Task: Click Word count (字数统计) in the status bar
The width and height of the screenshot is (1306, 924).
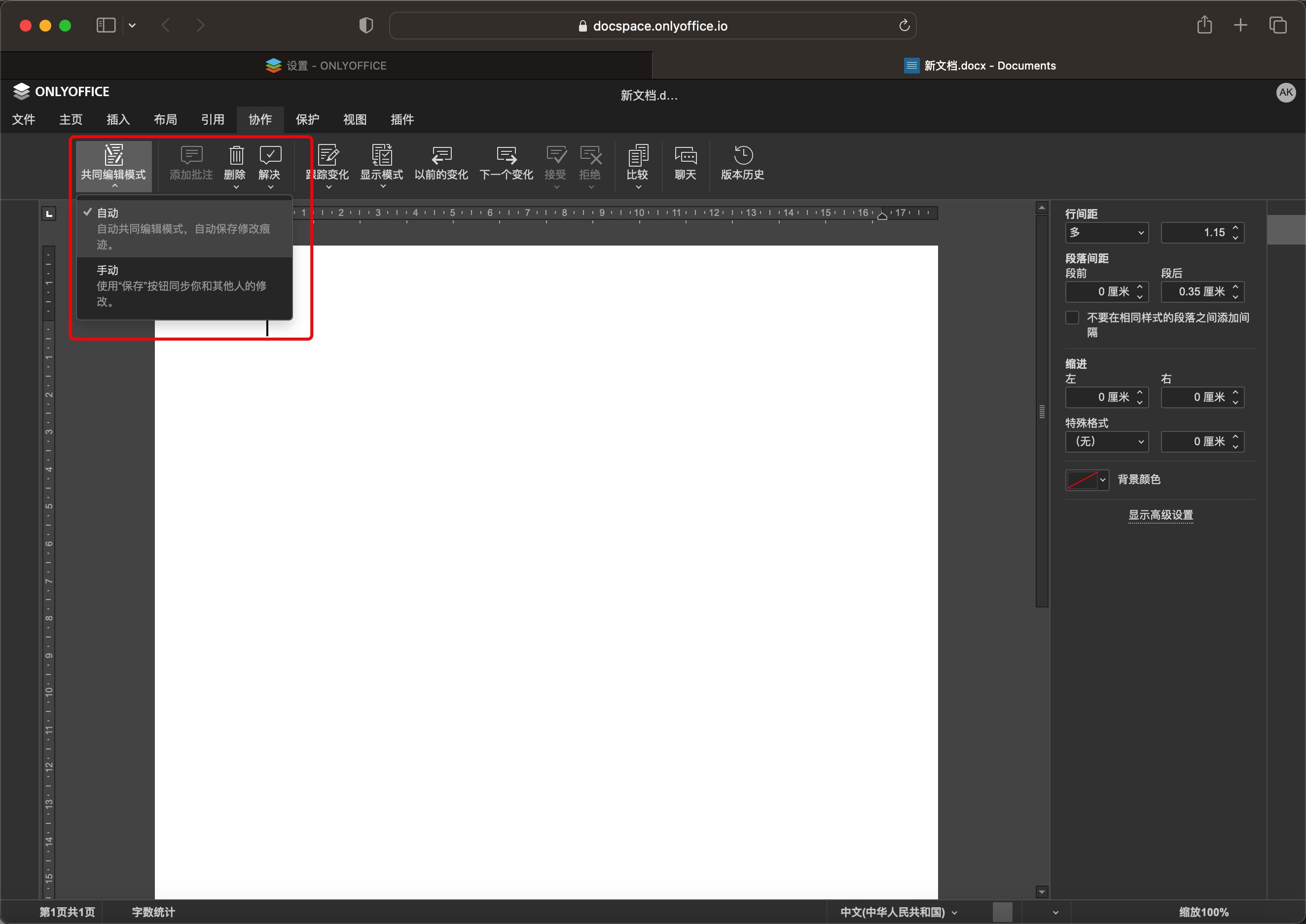Action: pyautogui.click(x=153, y=912)
